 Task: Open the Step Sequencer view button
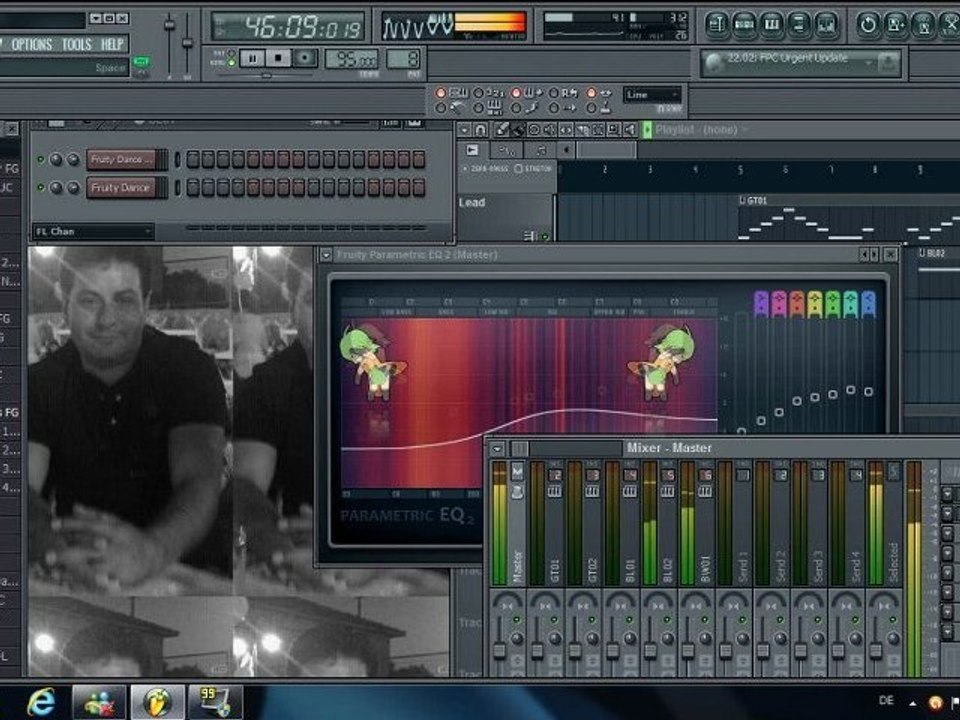pos(744,25)
